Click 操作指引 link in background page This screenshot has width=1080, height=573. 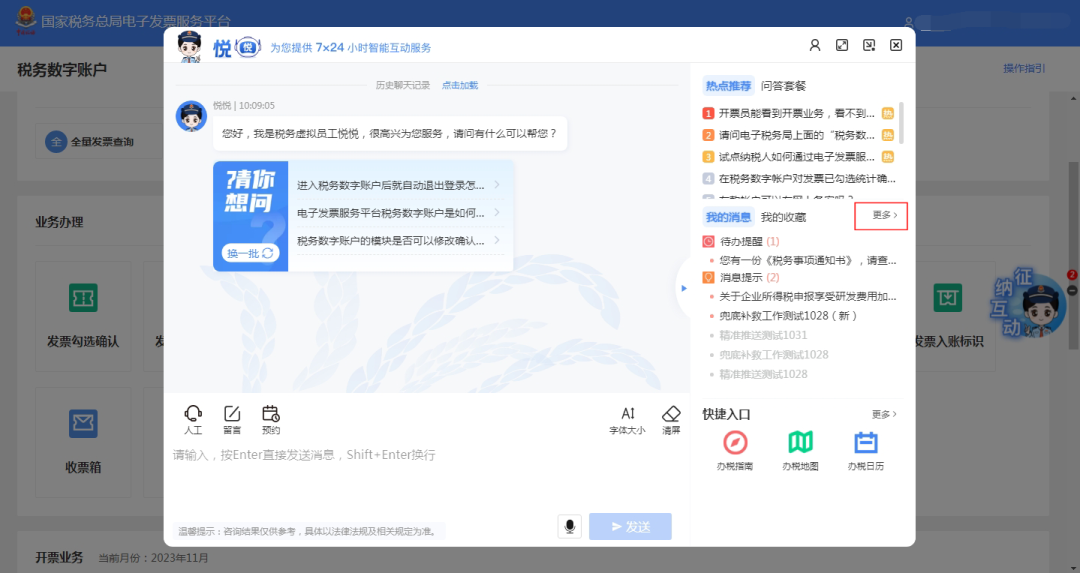(x=1024, y=68)
